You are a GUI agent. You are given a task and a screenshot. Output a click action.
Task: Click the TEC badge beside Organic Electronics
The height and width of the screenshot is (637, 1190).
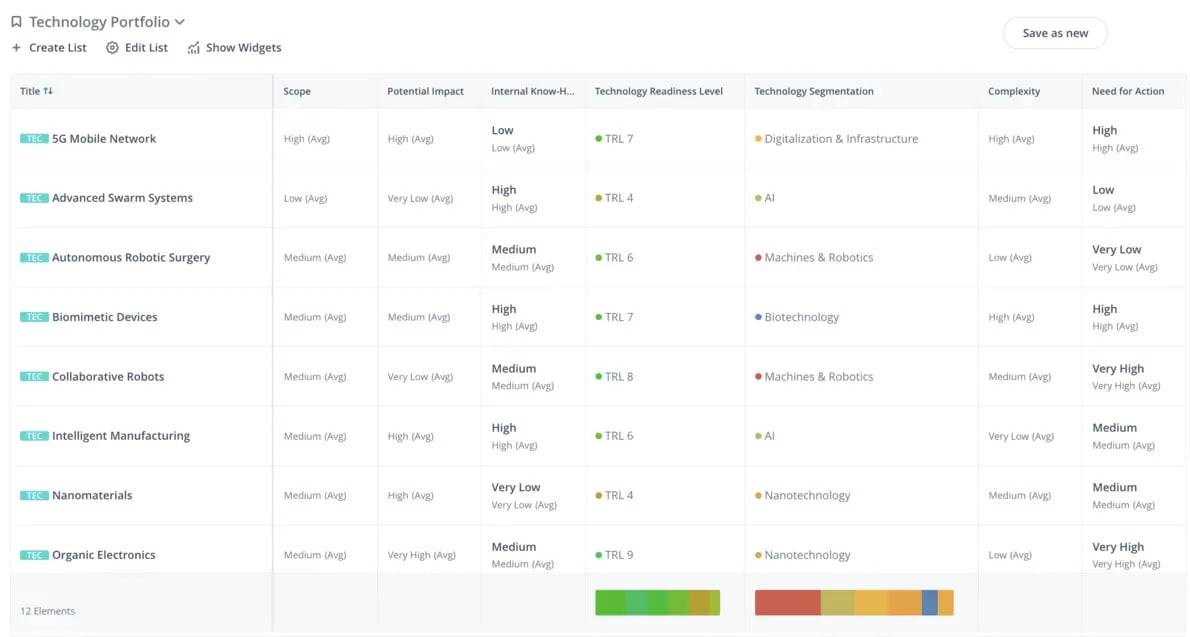[x=33, y=554]
